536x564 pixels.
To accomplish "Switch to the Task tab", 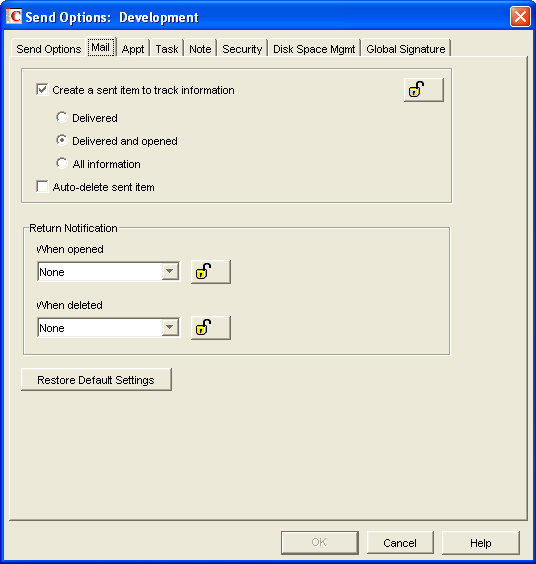I will point(167,49).
